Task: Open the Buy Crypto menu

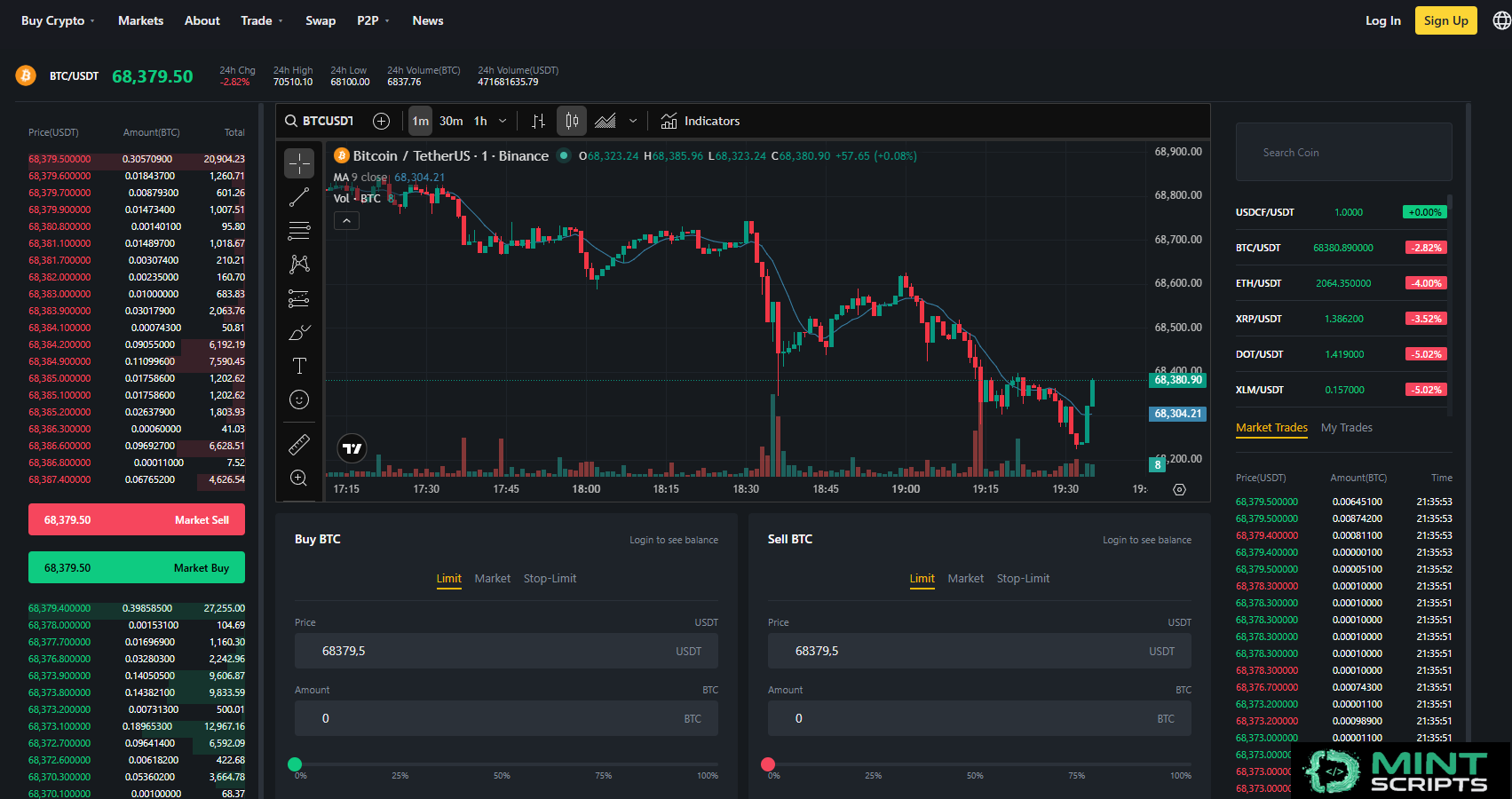Action: [x=58, y=20]
